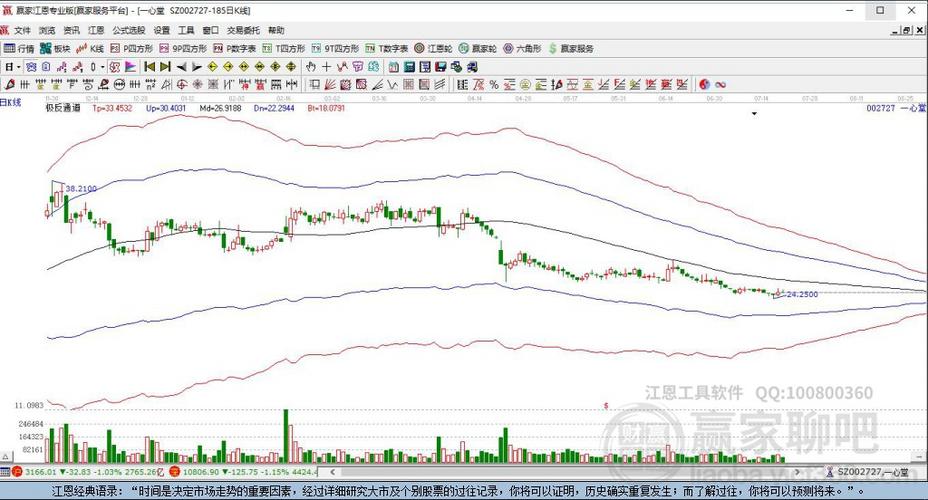This screenshot has height=500, width=928.
Task: Open the 六角形 hexagon tool
Action: click(x=523, y=49)
